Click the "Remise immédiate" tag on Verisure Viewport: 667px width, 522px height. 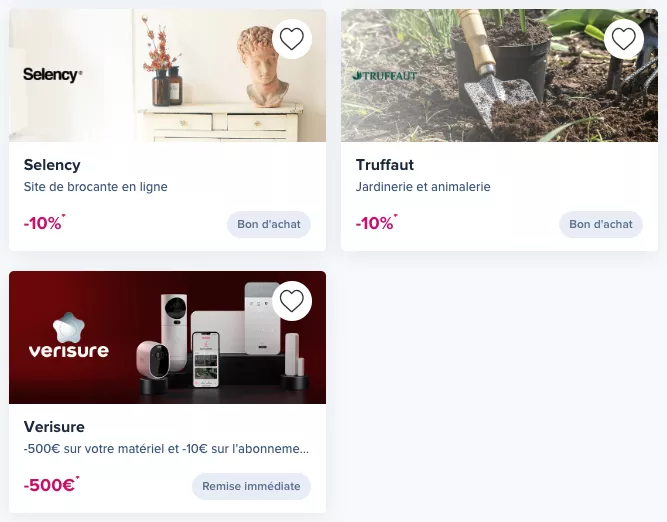click(x=251, y=486)
